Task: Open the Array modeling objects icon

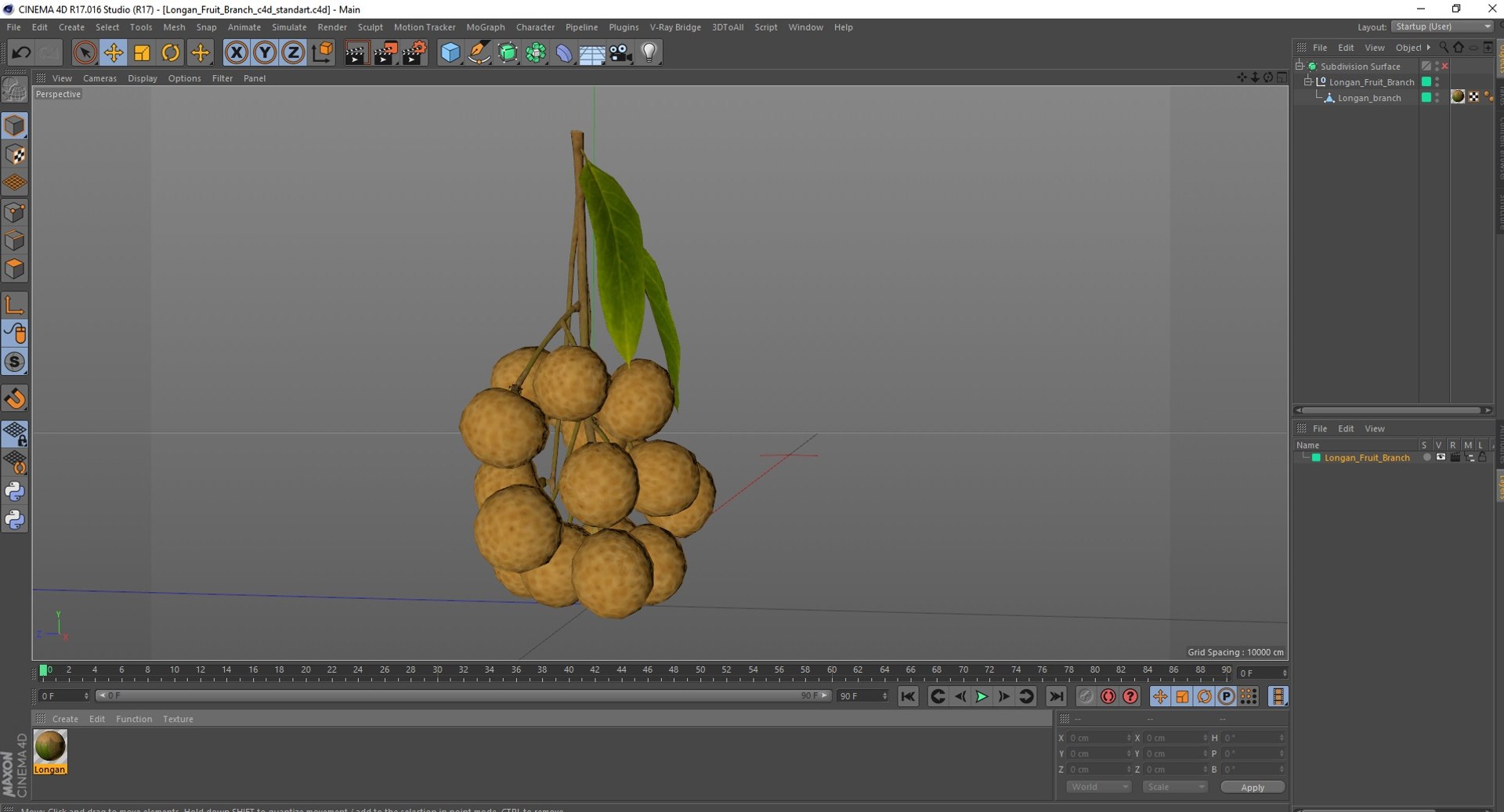Action: pos(536,53)
